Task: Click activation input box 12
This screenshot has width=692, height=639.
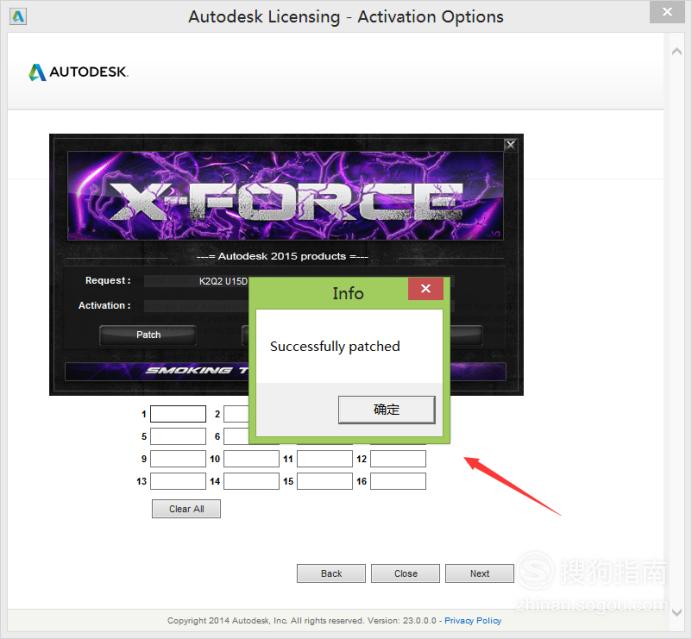Action: click(x=398, y=459)
